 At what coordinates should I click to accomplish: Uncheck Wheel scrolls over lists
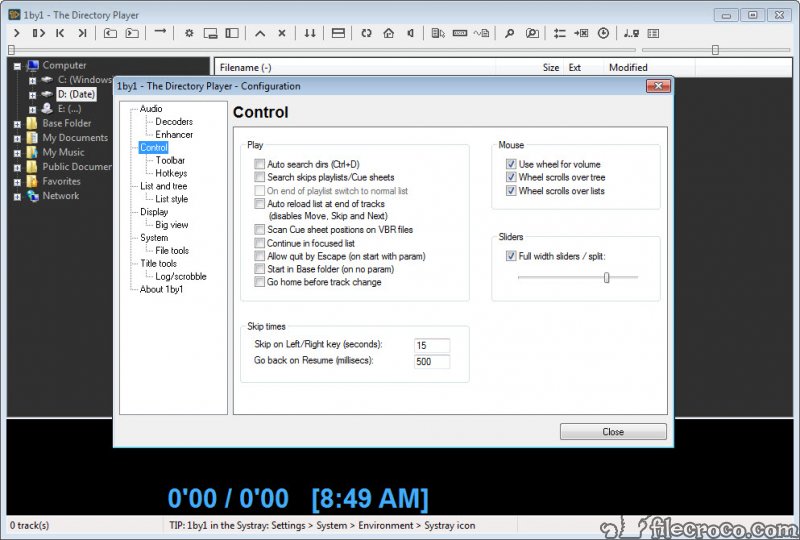(511, 190)
